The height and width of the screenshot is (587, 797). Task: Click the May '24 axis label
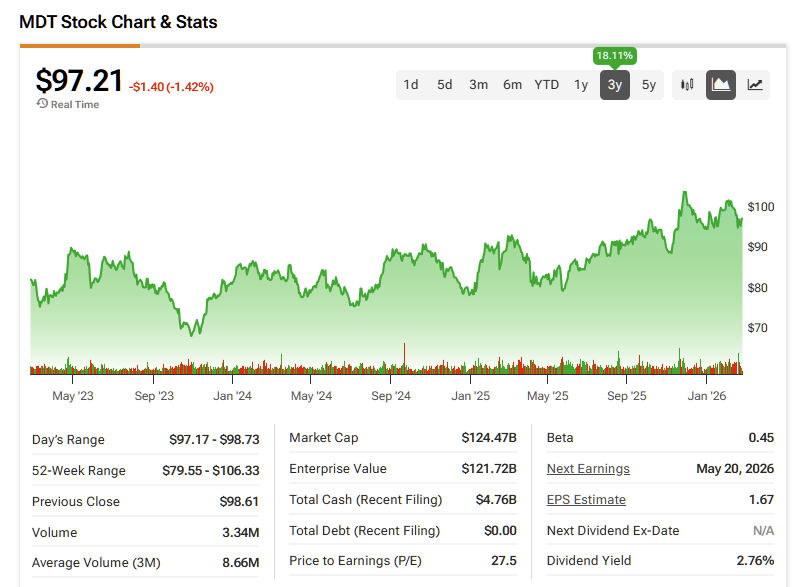coord(311,396)
